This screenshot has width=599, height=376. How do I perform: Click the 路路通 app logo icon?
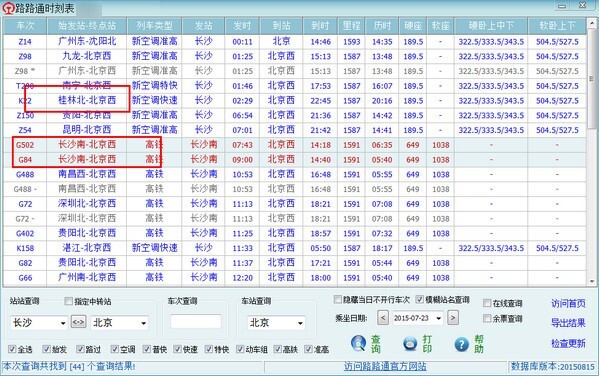click(x=8, y=8)
